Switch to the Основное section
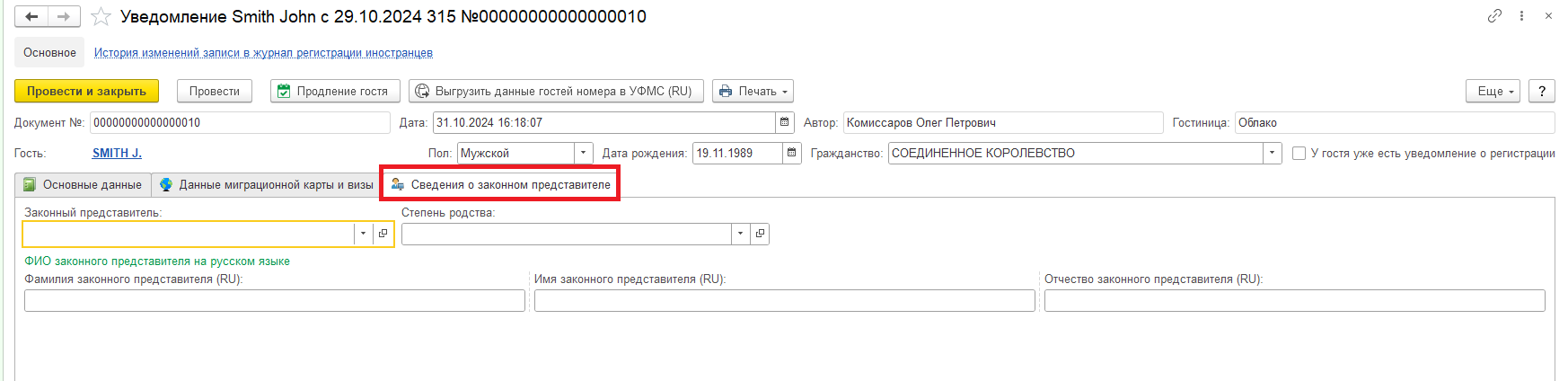Viewport: 1568px width, 381px height. (49, 53)
